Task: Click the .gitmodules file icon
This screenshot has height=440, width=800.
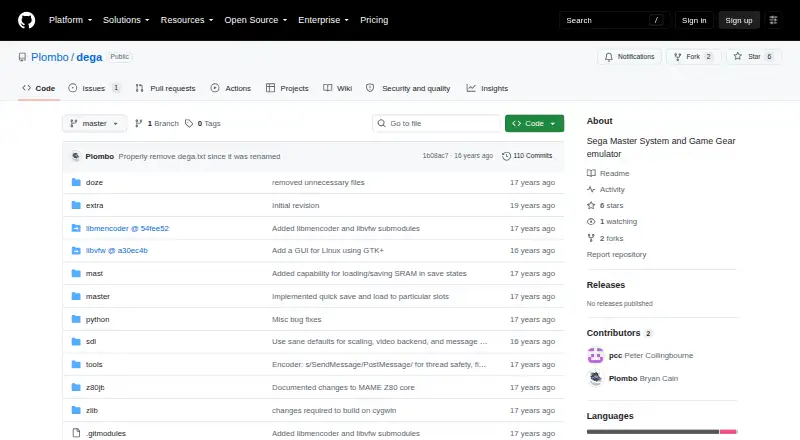Action: [76, 433]
